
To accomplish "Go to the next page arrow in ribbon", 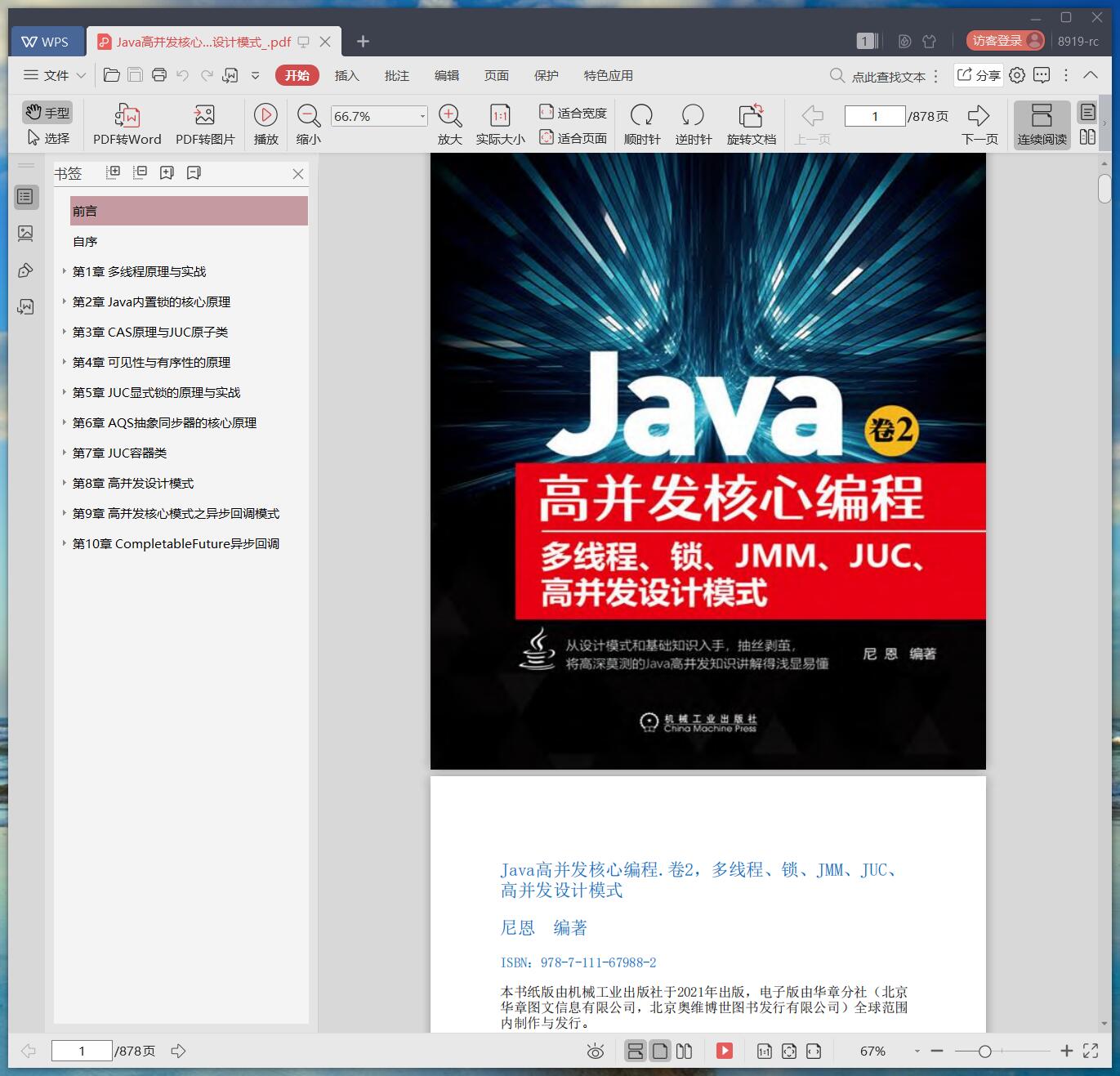I will (979, 124).
